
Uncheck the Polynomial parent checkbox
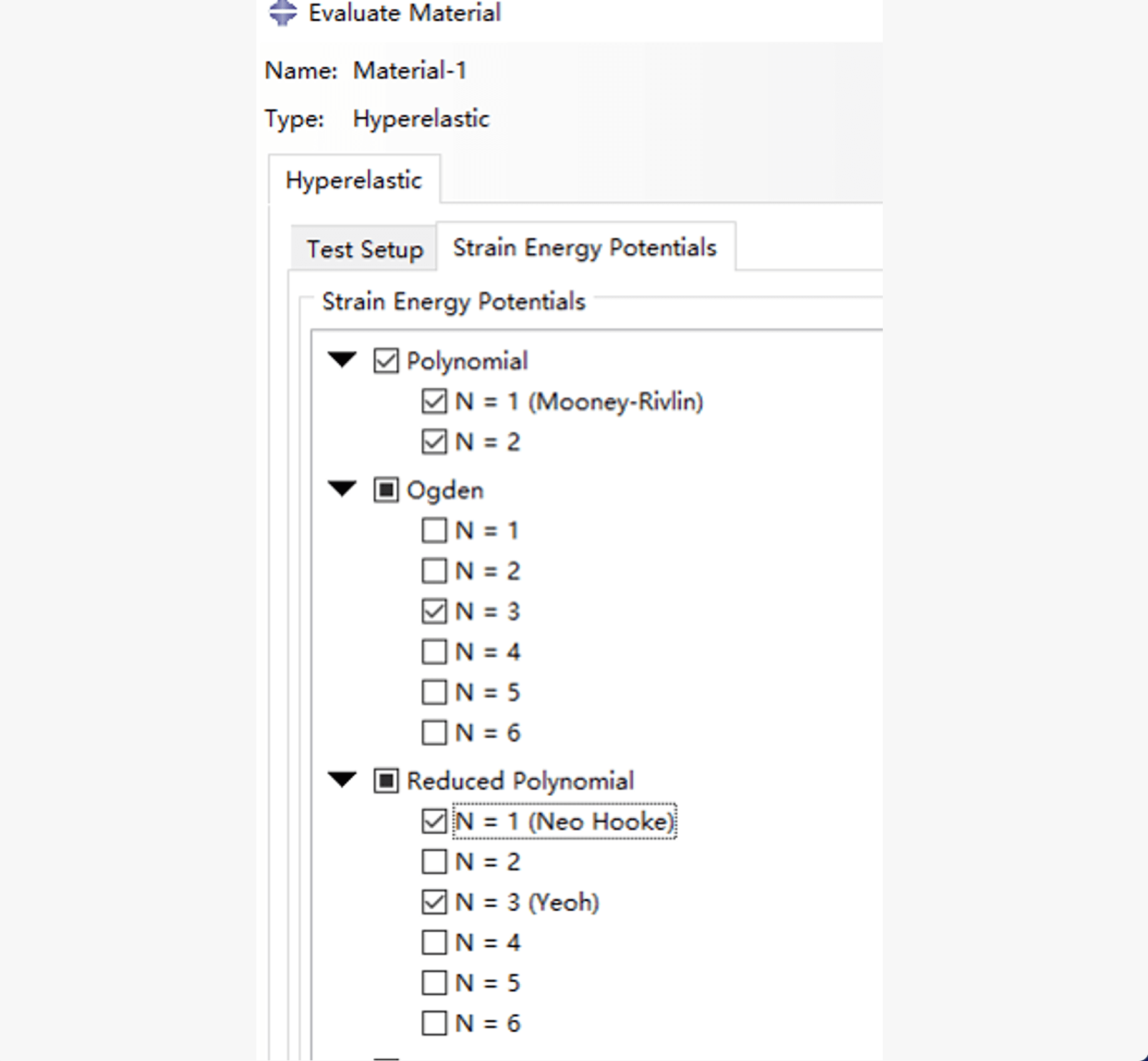coord(386,361)
